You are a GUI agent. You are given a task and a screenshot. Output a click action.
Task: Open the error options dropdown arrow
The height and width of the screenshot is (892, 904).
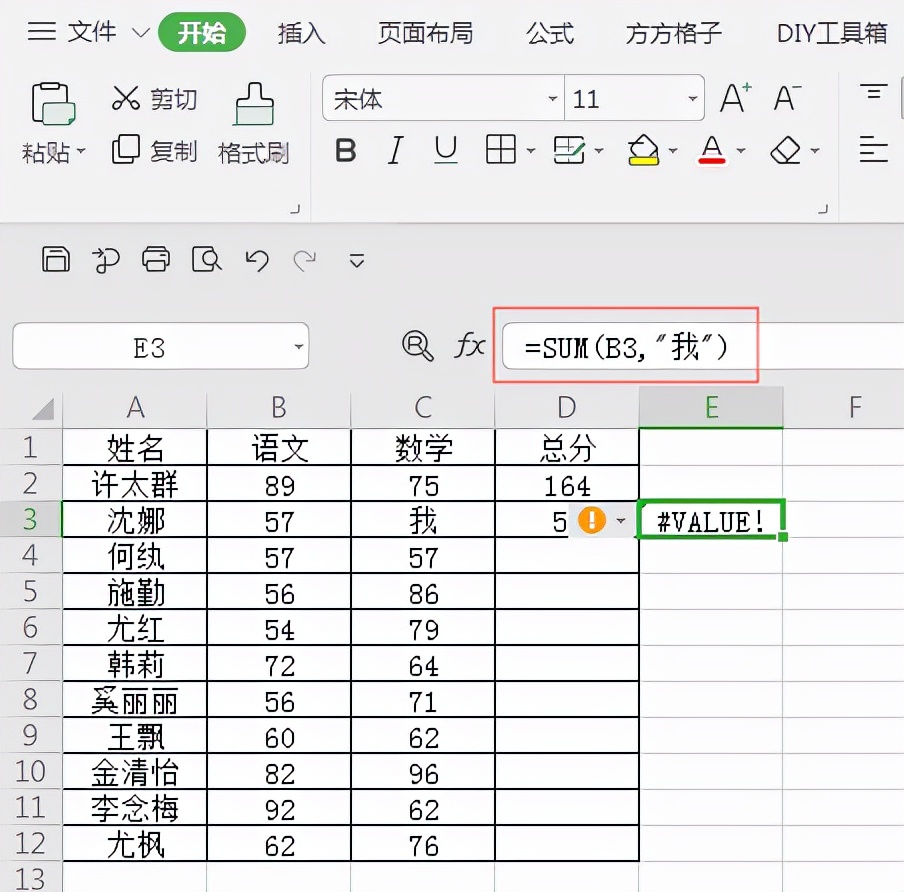[621, 521]
